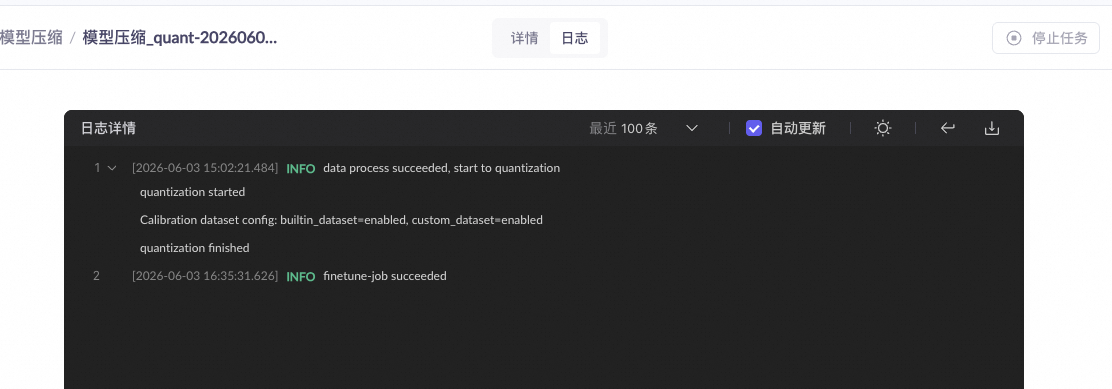Toggle the light theme sun icon

point(882,128)
